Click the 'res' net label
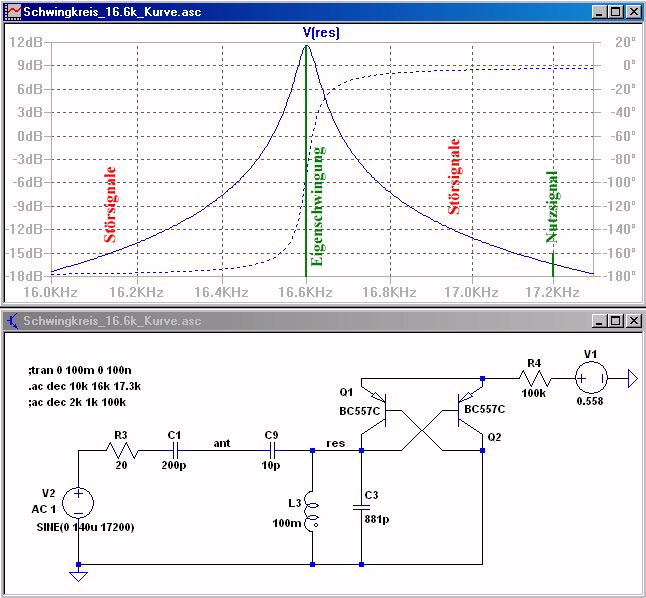 click(x=335, y=443)
